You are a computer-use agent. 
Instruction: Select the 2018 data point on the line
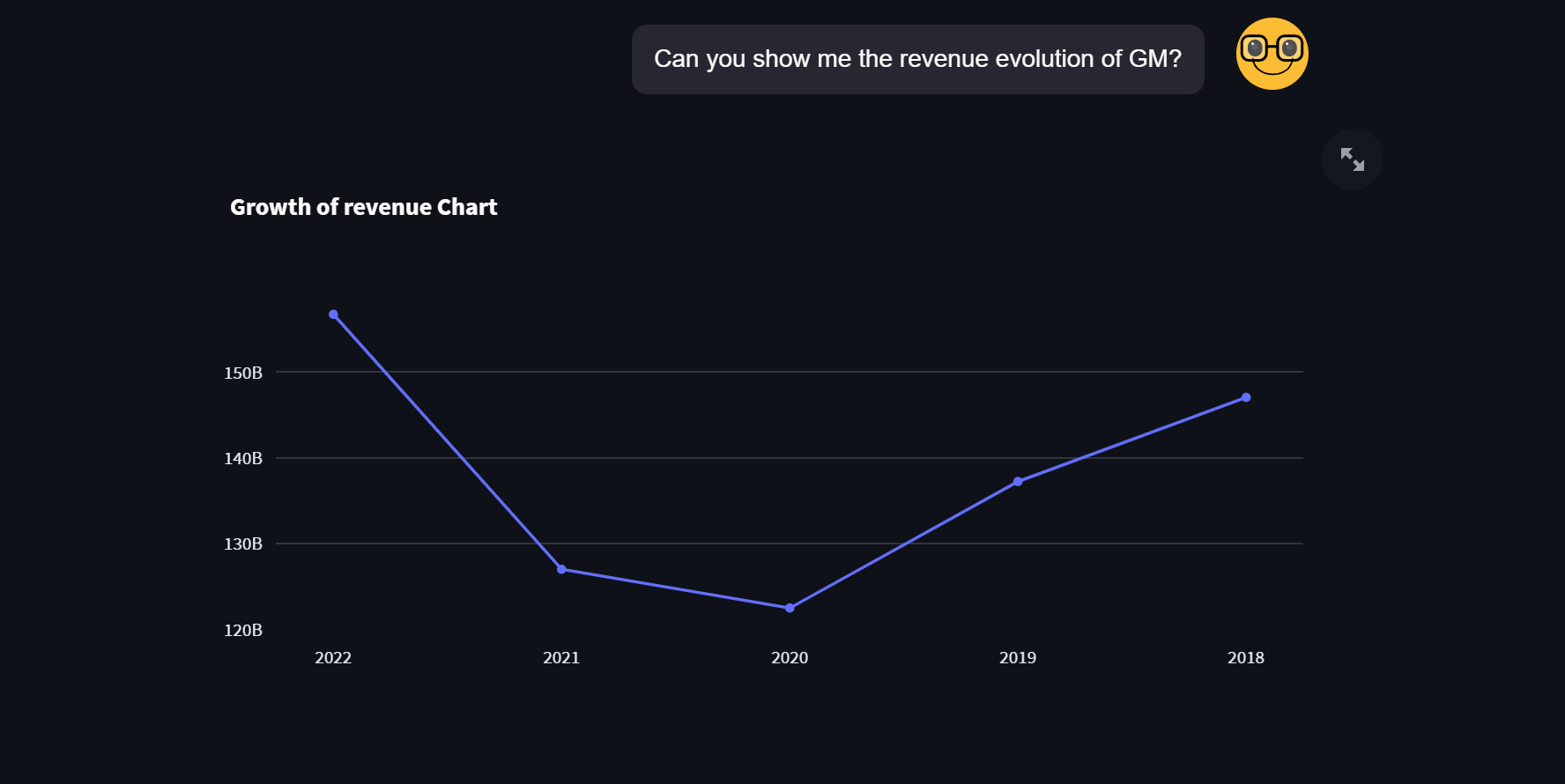[x=1246, y=397]
